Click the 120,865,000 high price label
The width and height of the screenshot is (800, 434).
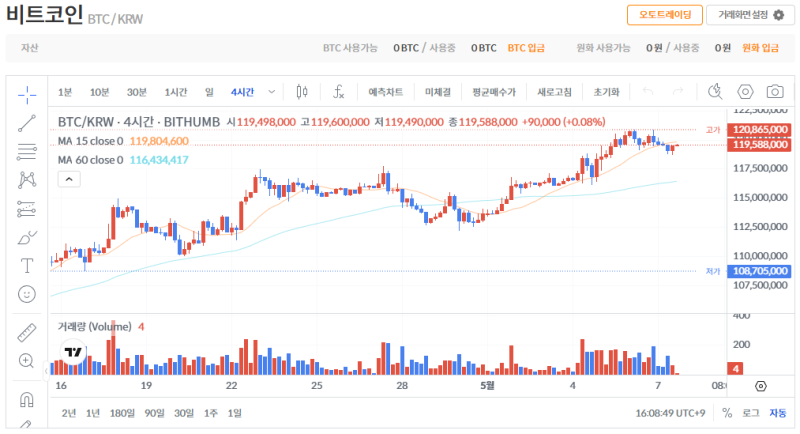tap(760, 130)
